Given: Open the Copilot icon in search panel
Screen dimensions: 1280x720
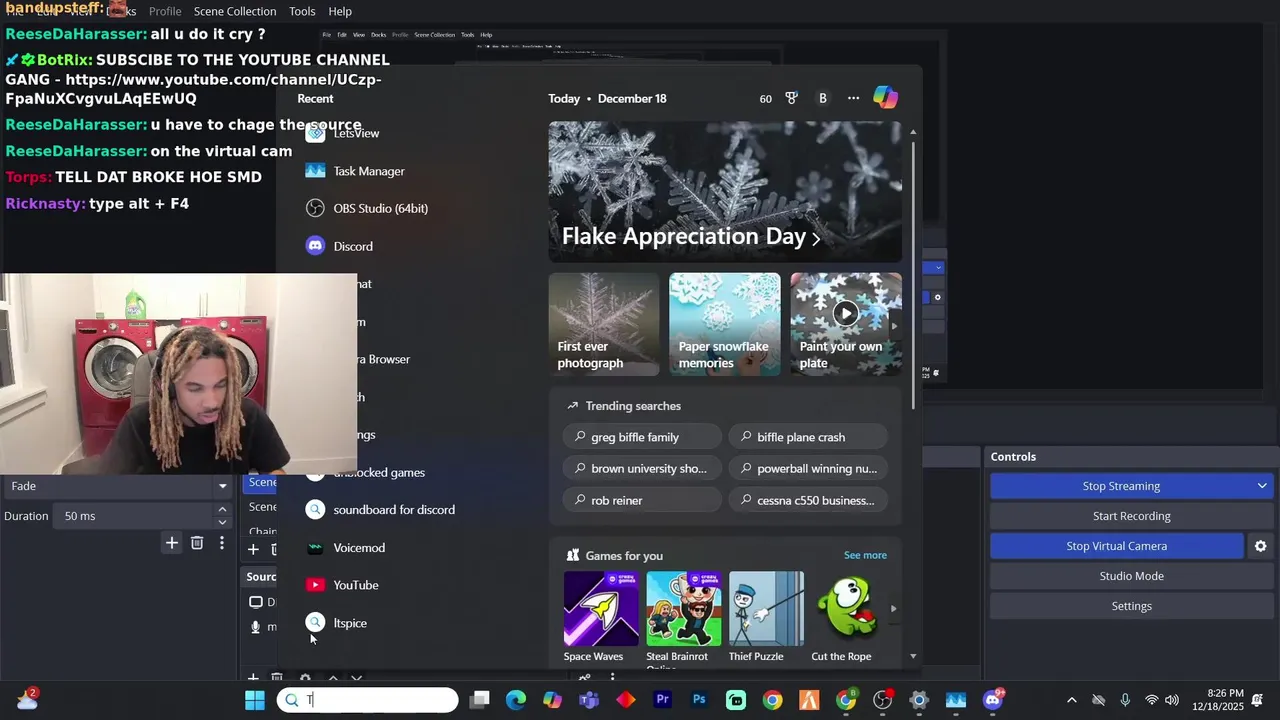Looking at the screenshot, I should 885,98.
